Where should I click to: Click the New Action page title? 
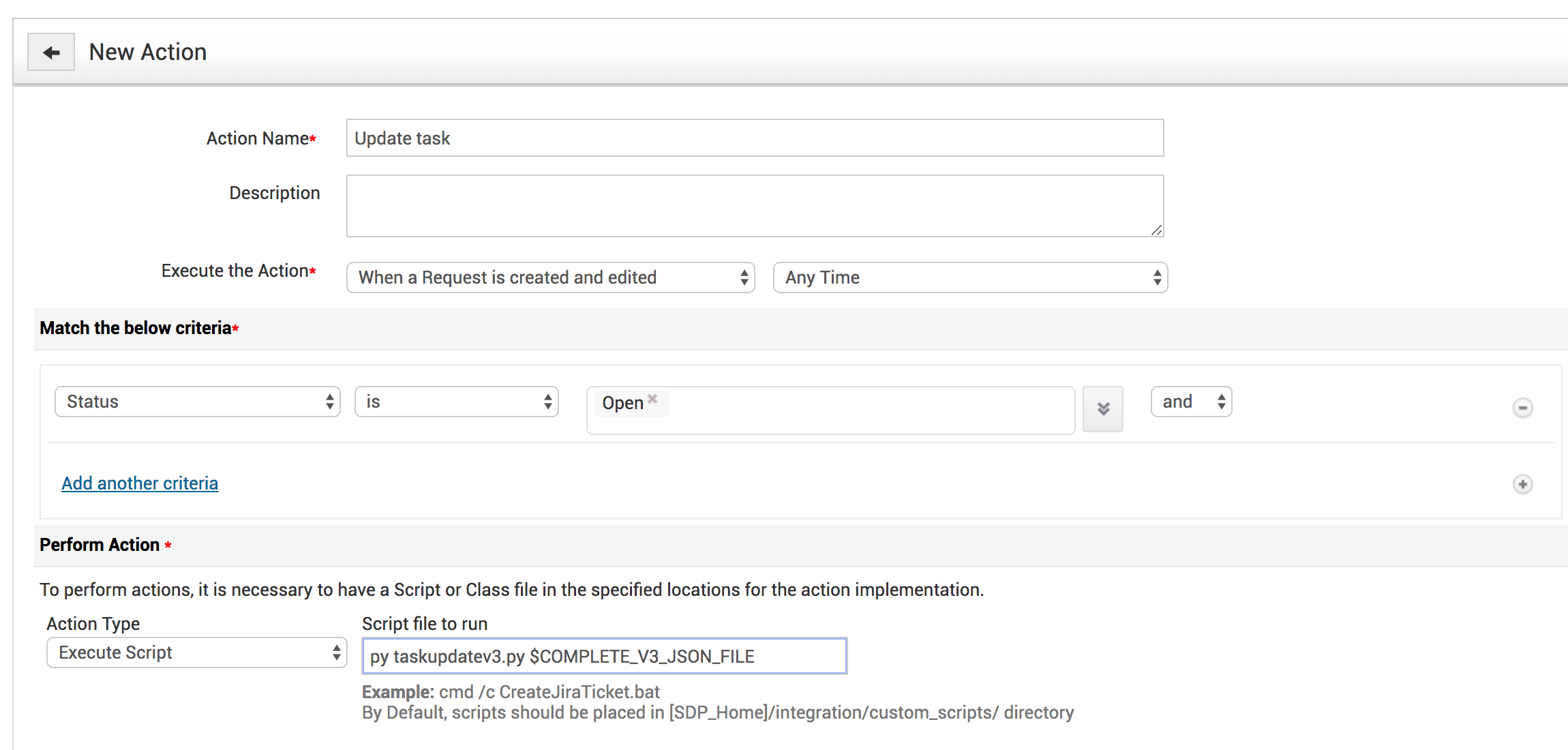point(148,52)
